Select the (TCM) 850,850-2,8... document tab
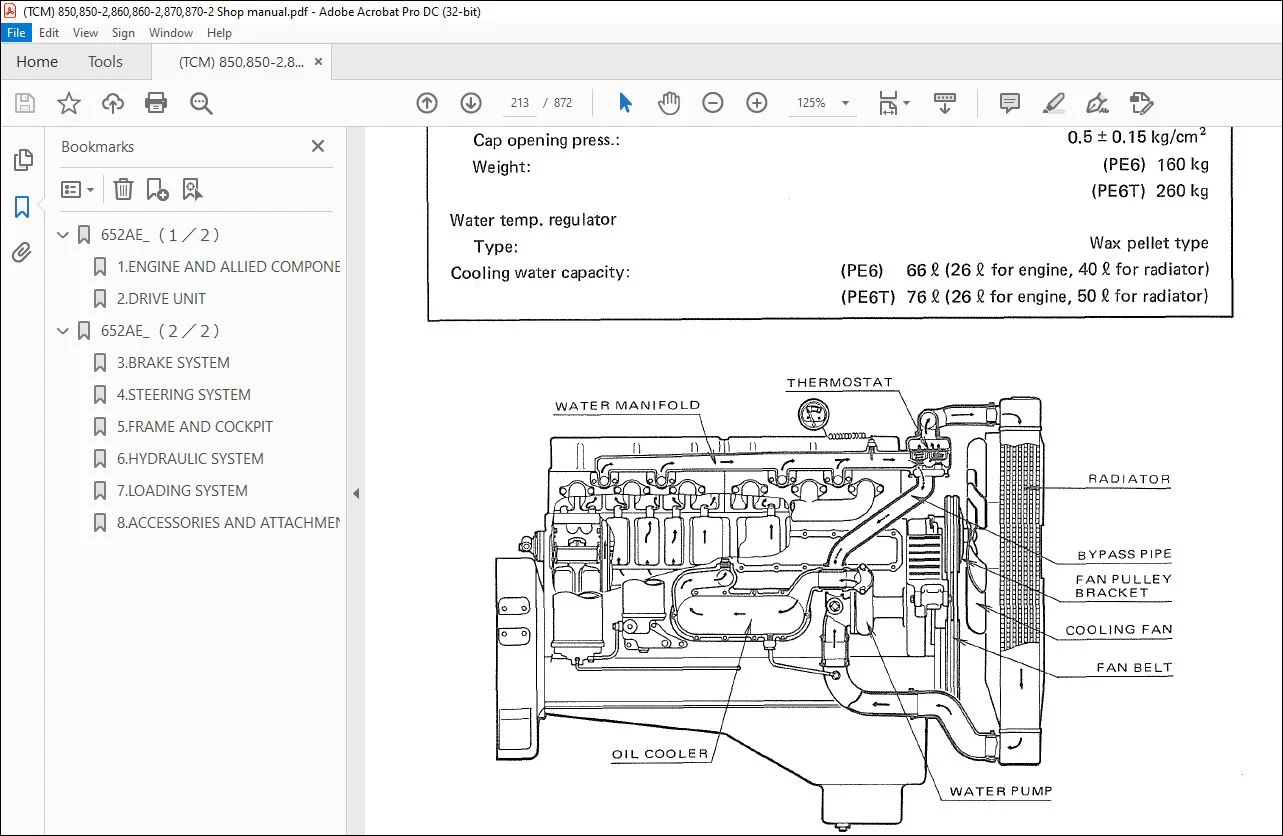 tap(241, 62)
